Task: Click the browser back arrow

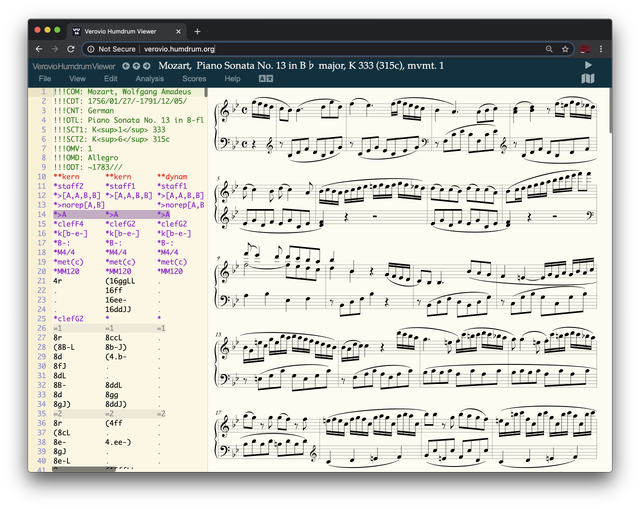Action: (39, 48)
